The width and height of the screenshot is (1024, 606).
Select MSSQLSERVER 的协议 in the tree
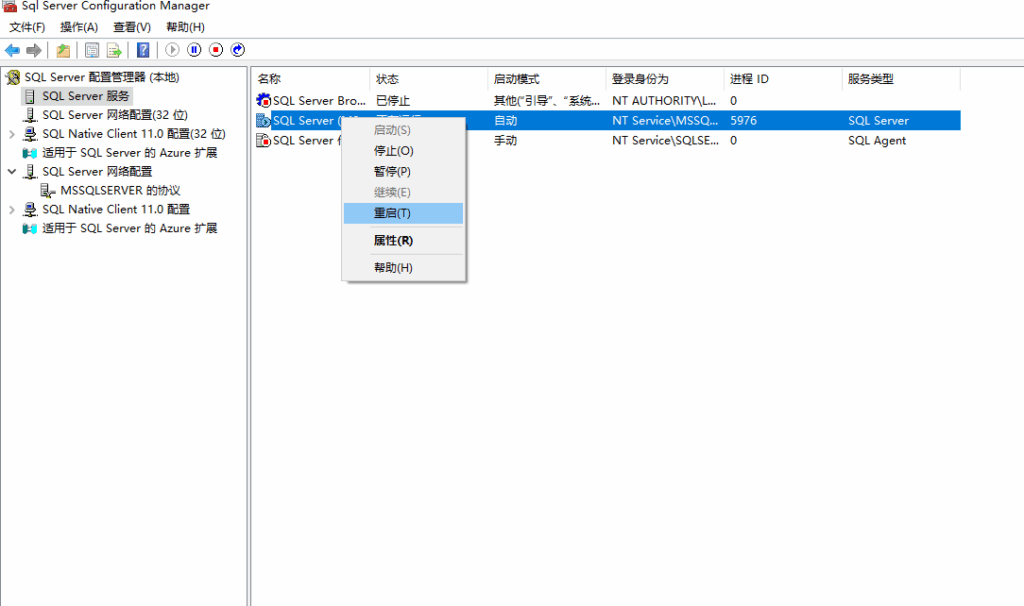click(x=119, y=191)
